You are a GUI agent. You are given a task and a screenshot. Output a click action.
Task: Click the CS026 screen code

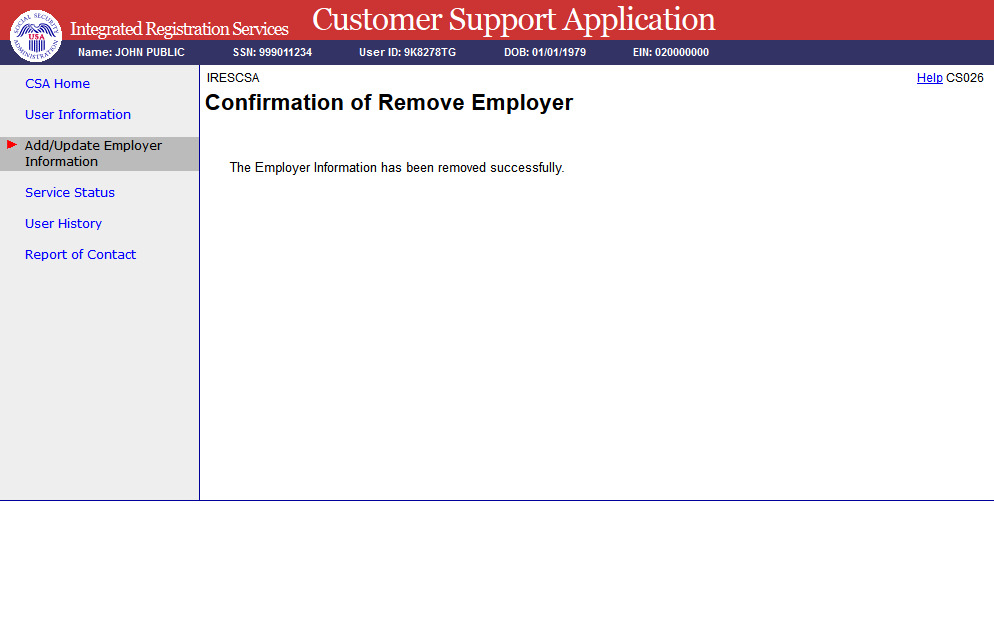(965, 78)
